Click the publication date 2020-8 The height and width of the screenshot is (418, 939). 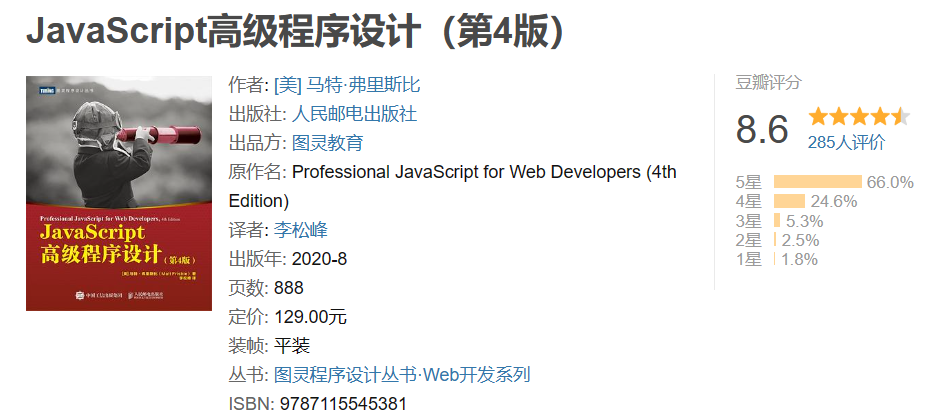pos(319,259)
